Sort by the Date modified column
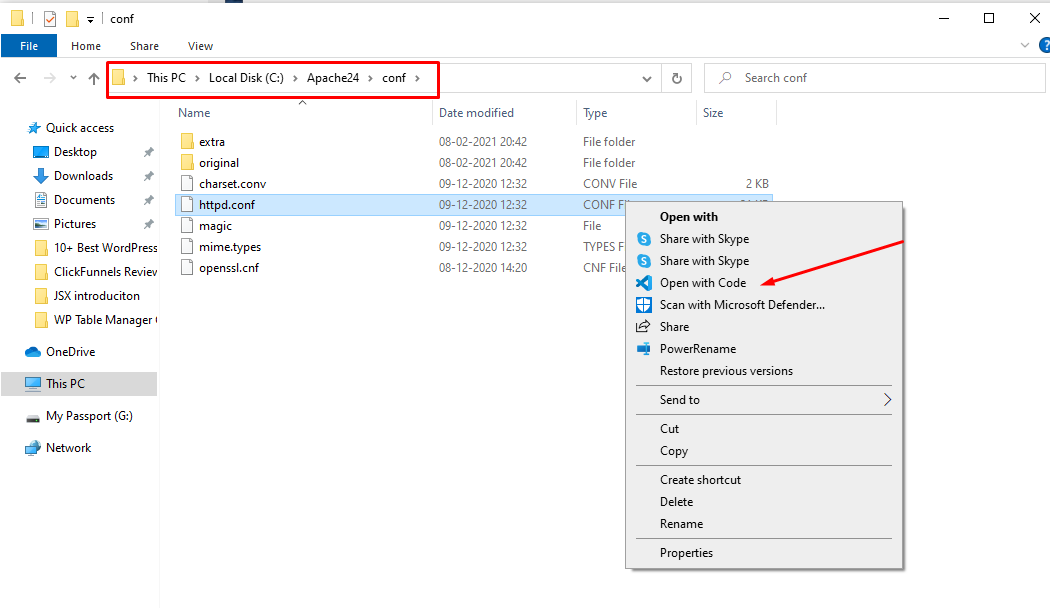The image size is (1050, 608). [x=476, y=113]
